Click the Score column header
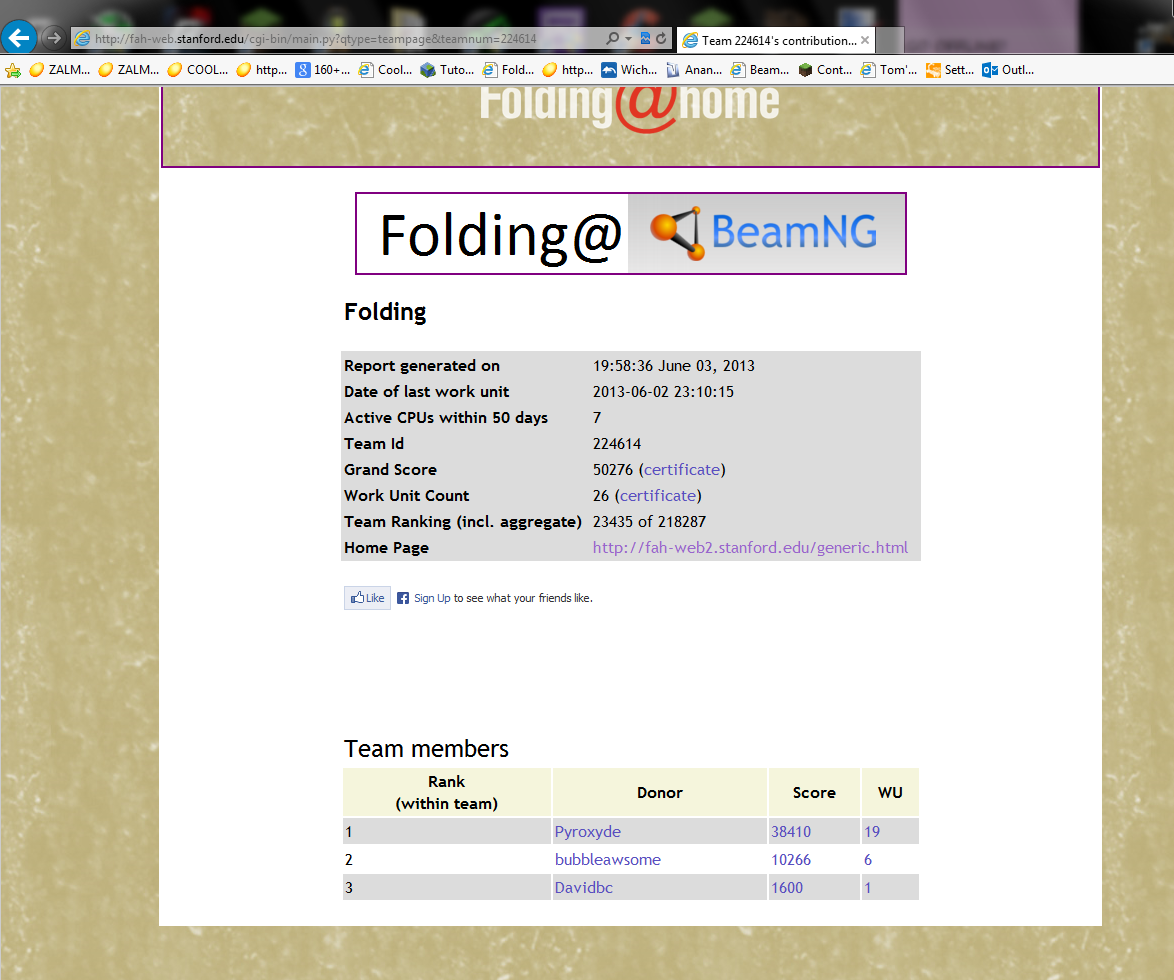 814,792
